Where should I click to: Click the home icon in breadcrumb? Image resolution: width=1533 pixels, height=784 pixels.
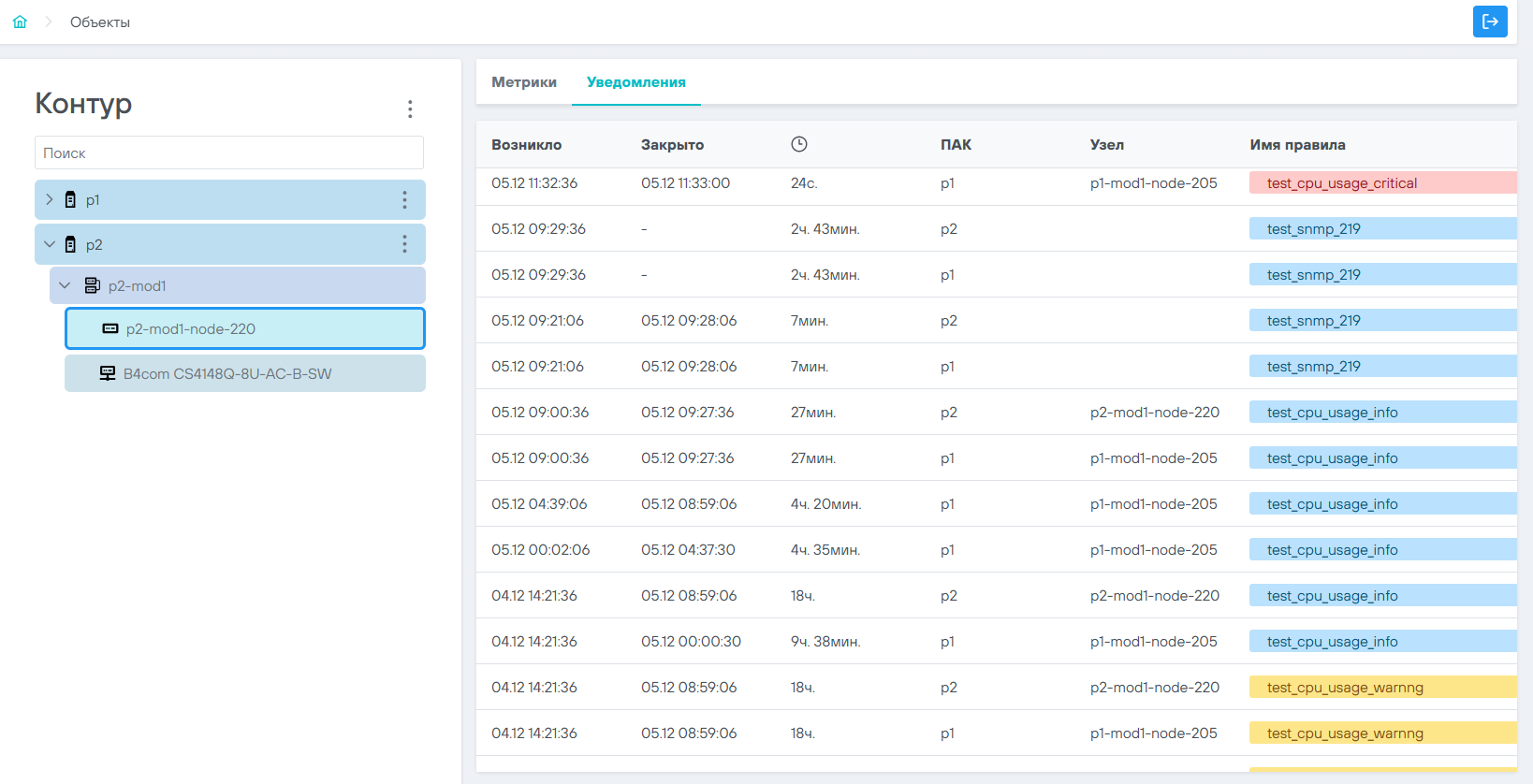20,22
